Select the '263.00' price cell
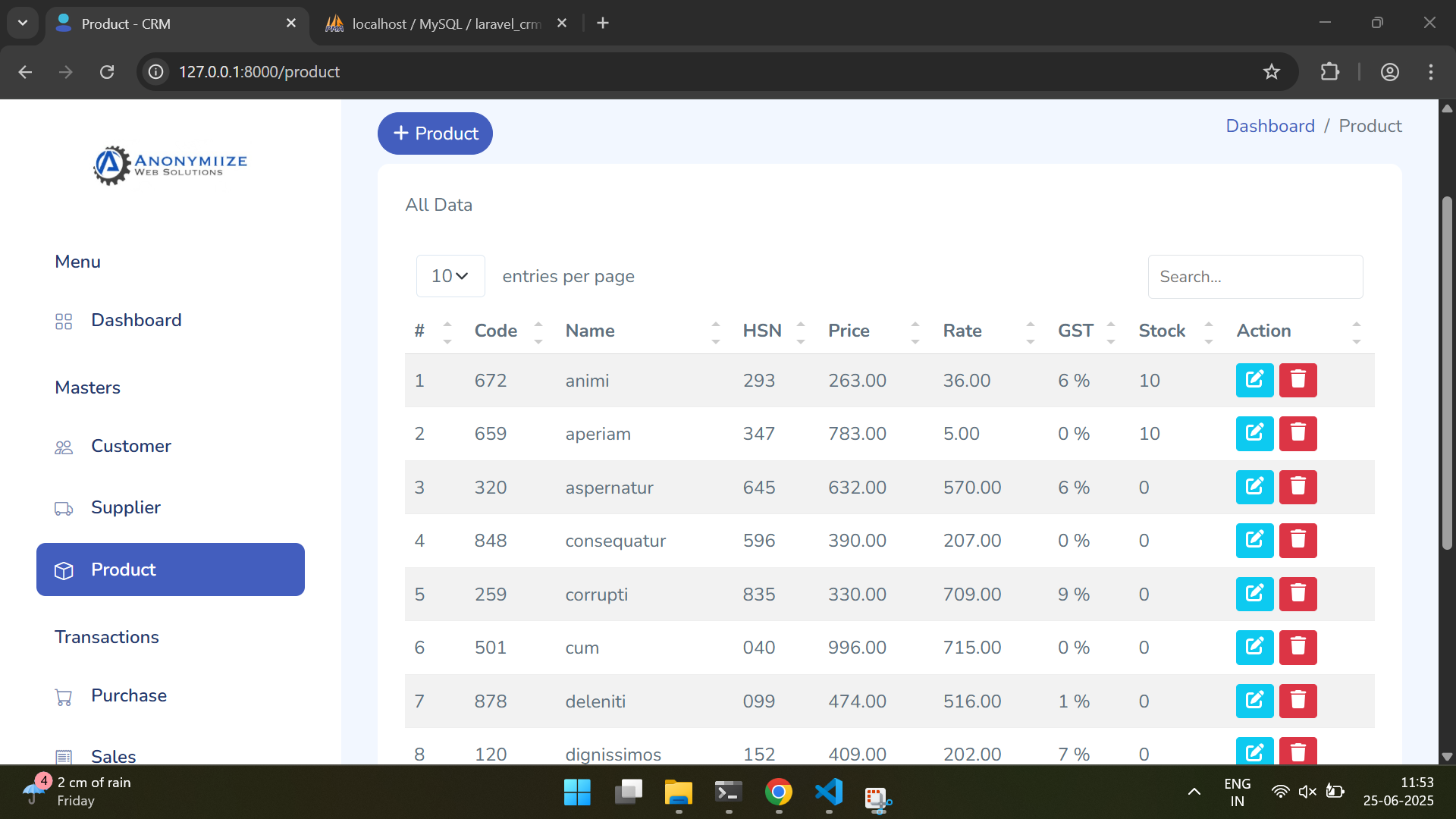1456x819 pixels. [857, 381]
